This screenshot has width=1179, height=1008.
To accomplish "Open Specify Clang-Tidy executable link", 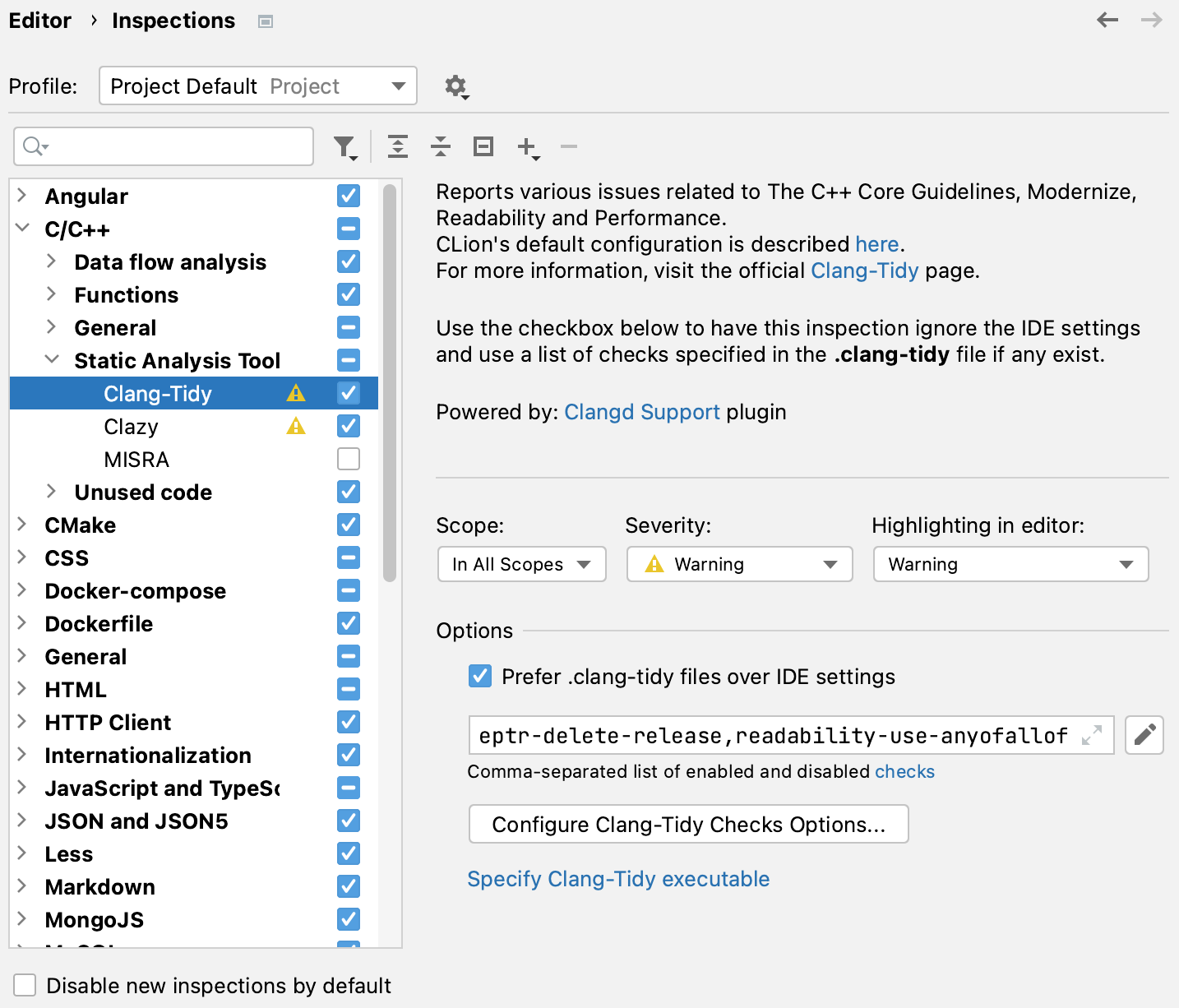I will (618, 878).
